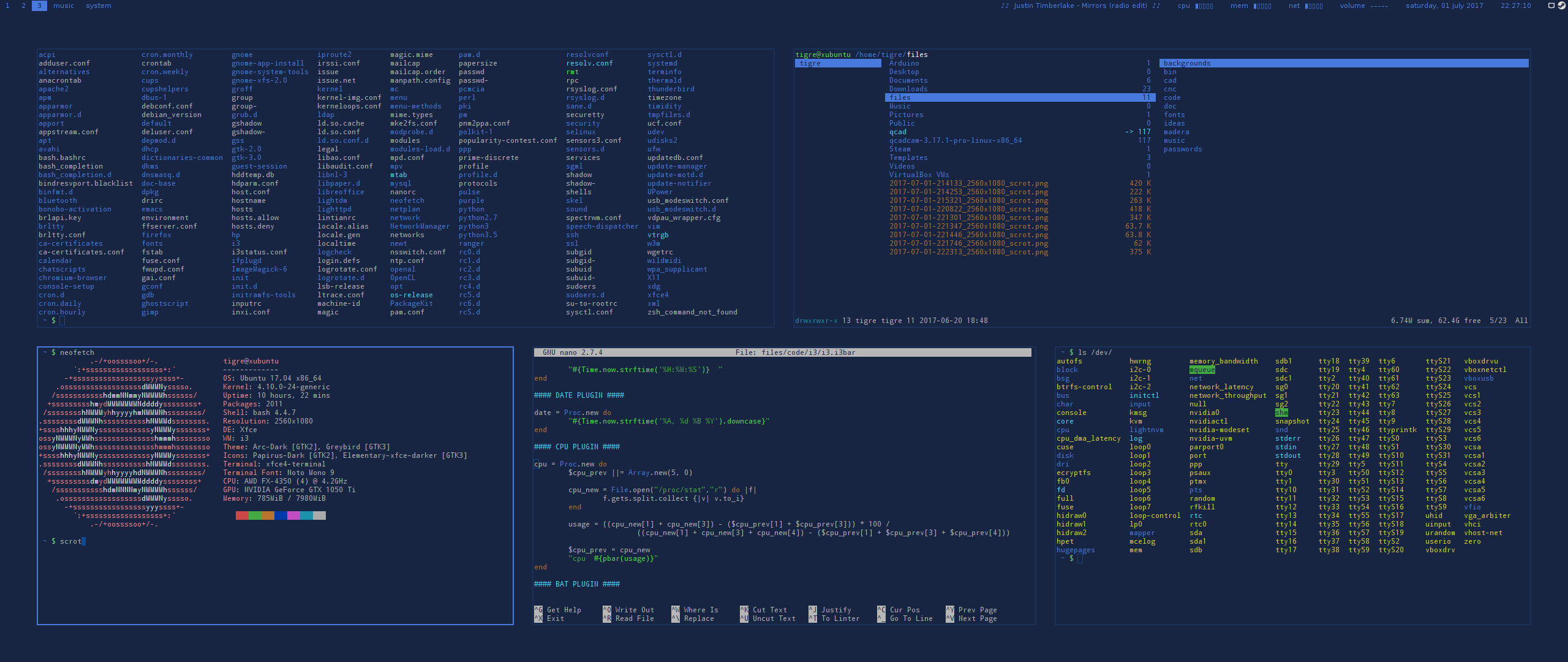Switch to the system workspace
This screenshot has height=662, width=1568.
pos(99,6)
